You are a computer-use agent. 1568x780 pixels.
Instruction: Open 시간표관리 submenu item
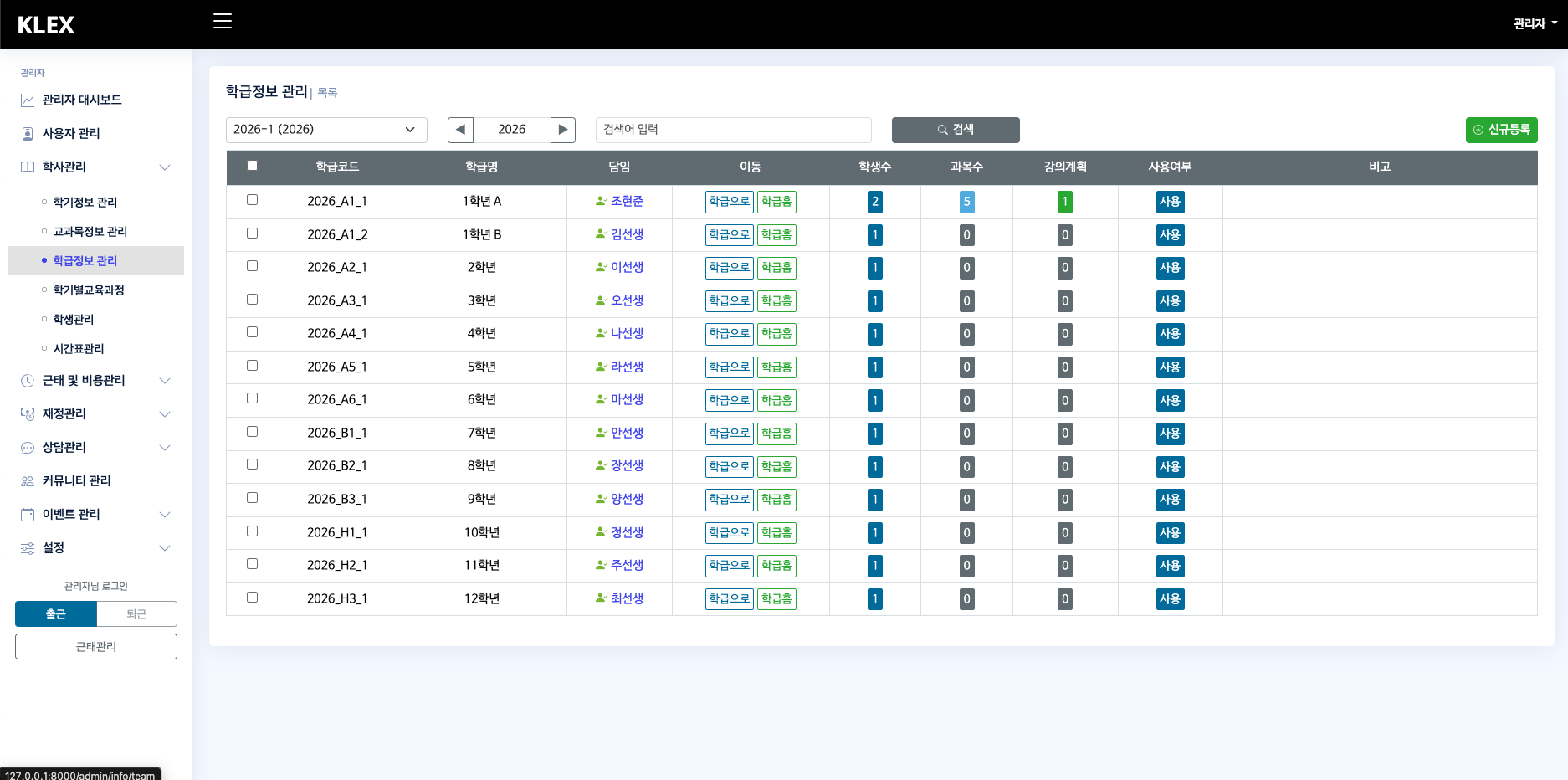(x=79, y=349)
